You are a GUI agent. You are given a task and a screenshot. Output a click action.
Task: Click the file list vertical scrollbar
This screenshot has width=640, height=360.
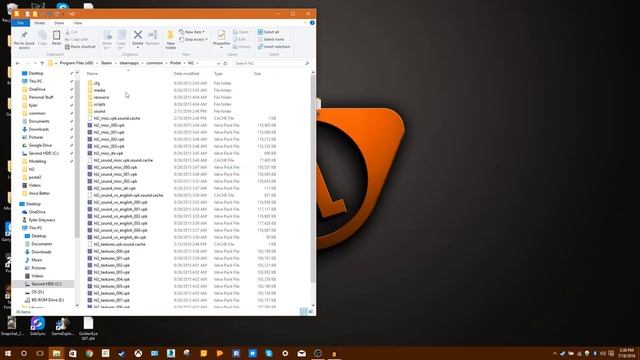coord(313,179)
